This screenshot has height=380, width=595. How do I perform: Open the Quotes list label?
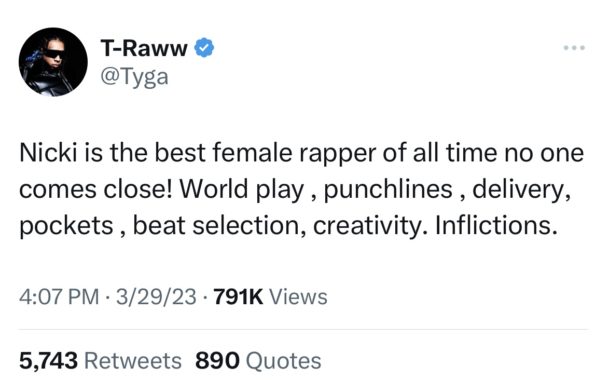tap(283, 360)
